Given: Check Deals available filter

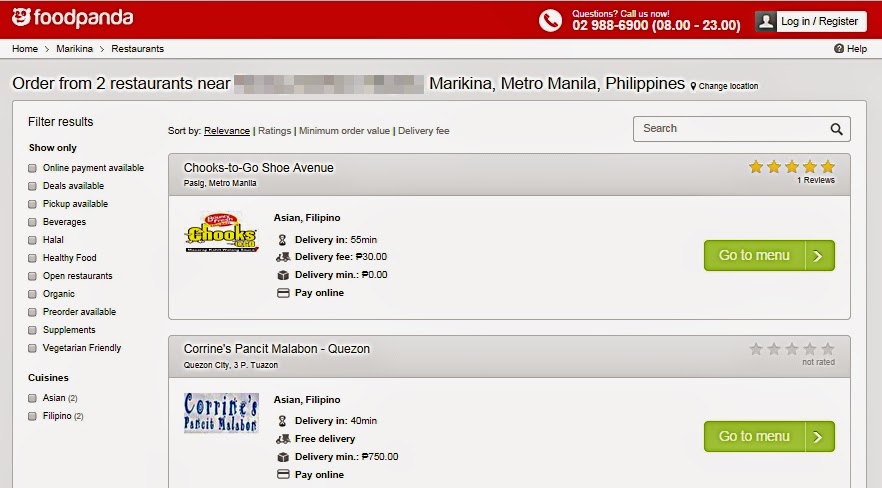Looking at the screenshot, I should point(32,186).
